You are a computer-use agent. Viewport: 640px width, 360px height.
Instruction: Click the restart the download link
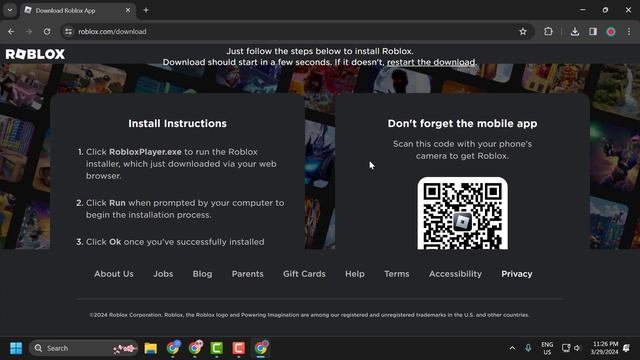tap(431, 62)
